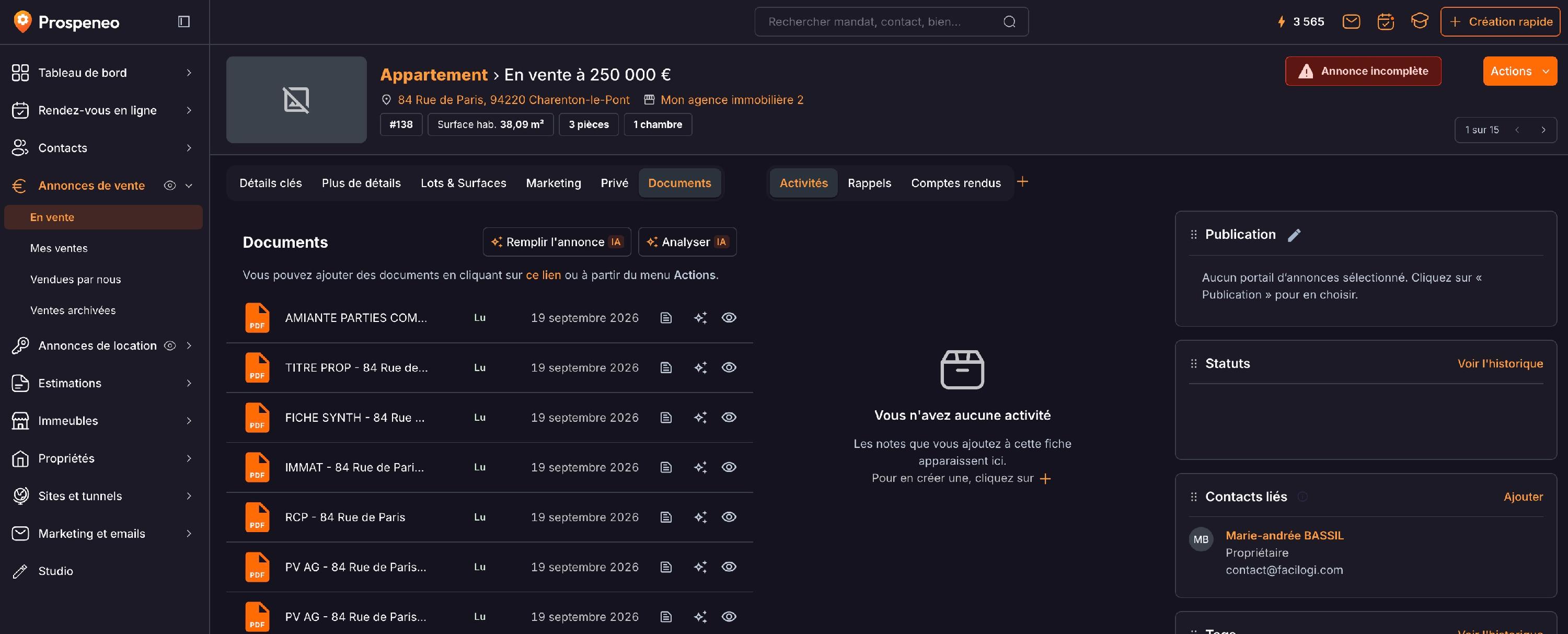
Task: Toggle eye icon next to Annonces de vente
Action: [x=170, y=186]
